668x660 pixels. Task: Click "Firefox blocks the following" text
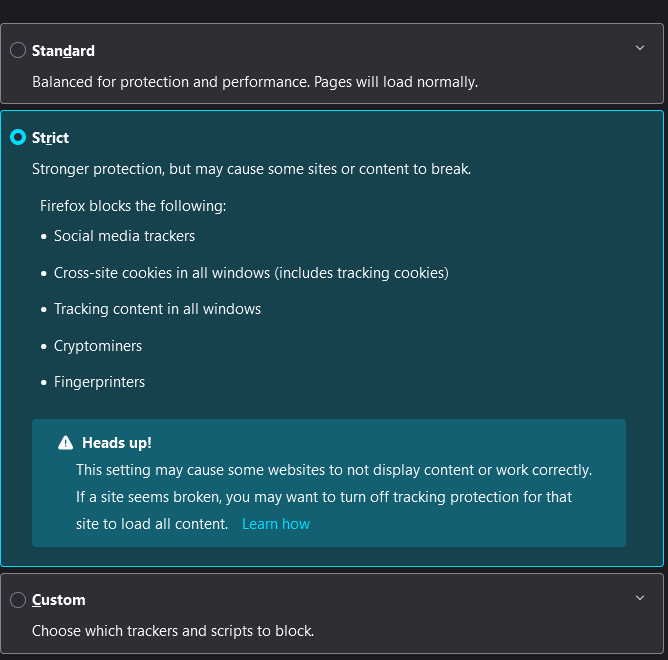134,206
